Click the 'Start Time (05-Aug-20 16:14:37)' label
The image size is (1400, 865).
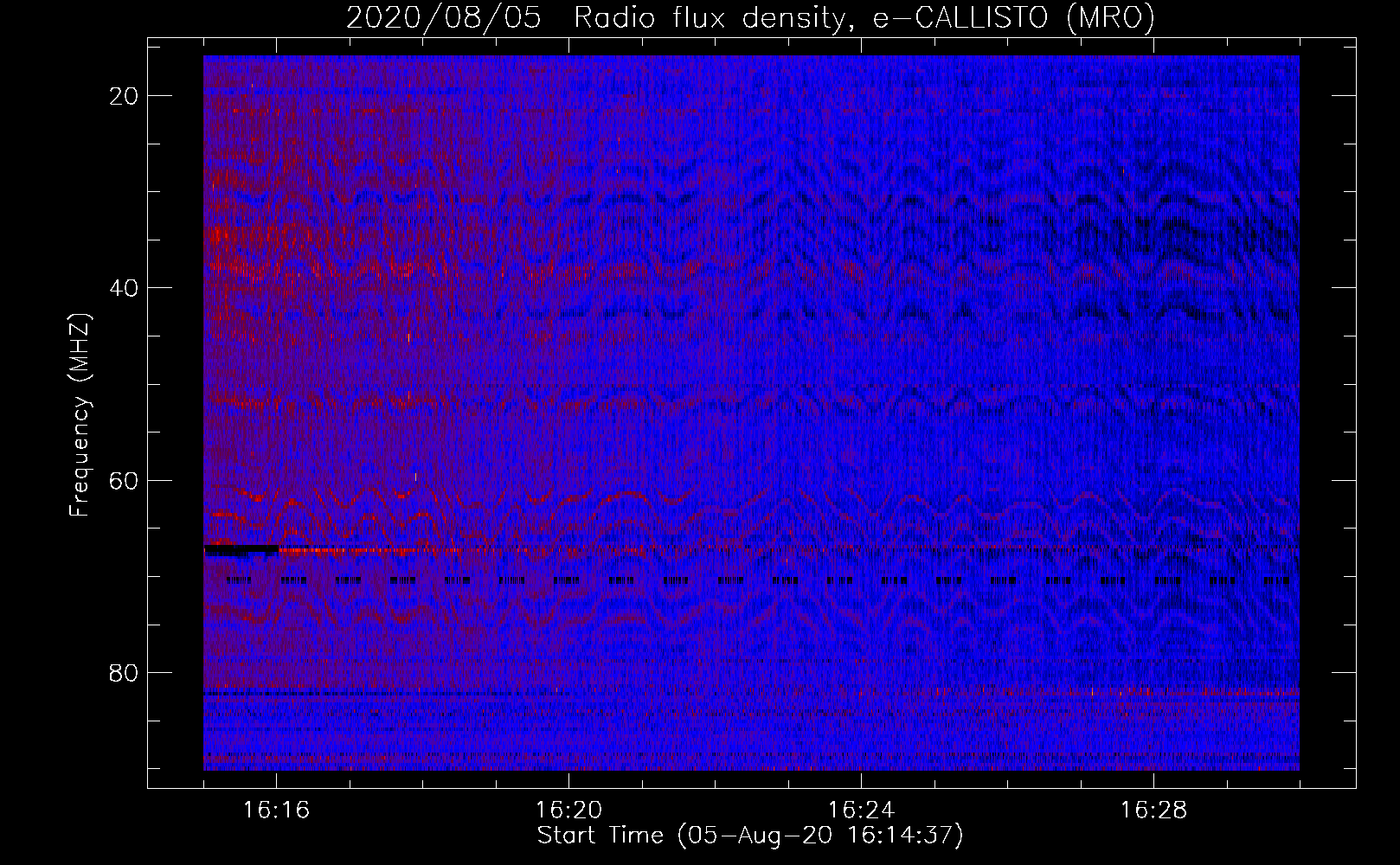point(750,836)
